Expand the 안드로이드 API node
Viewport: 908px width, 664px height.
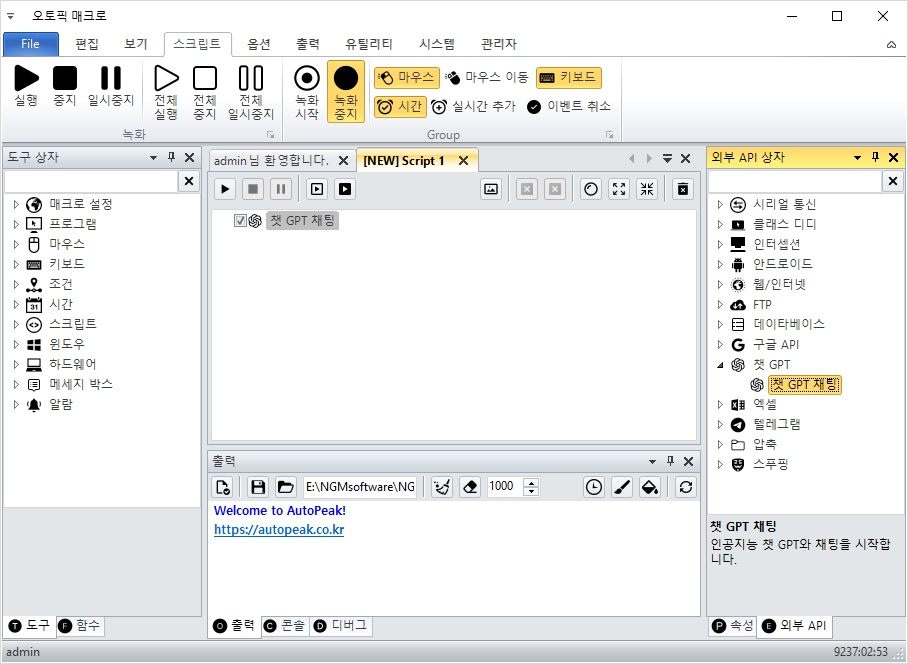720,265
